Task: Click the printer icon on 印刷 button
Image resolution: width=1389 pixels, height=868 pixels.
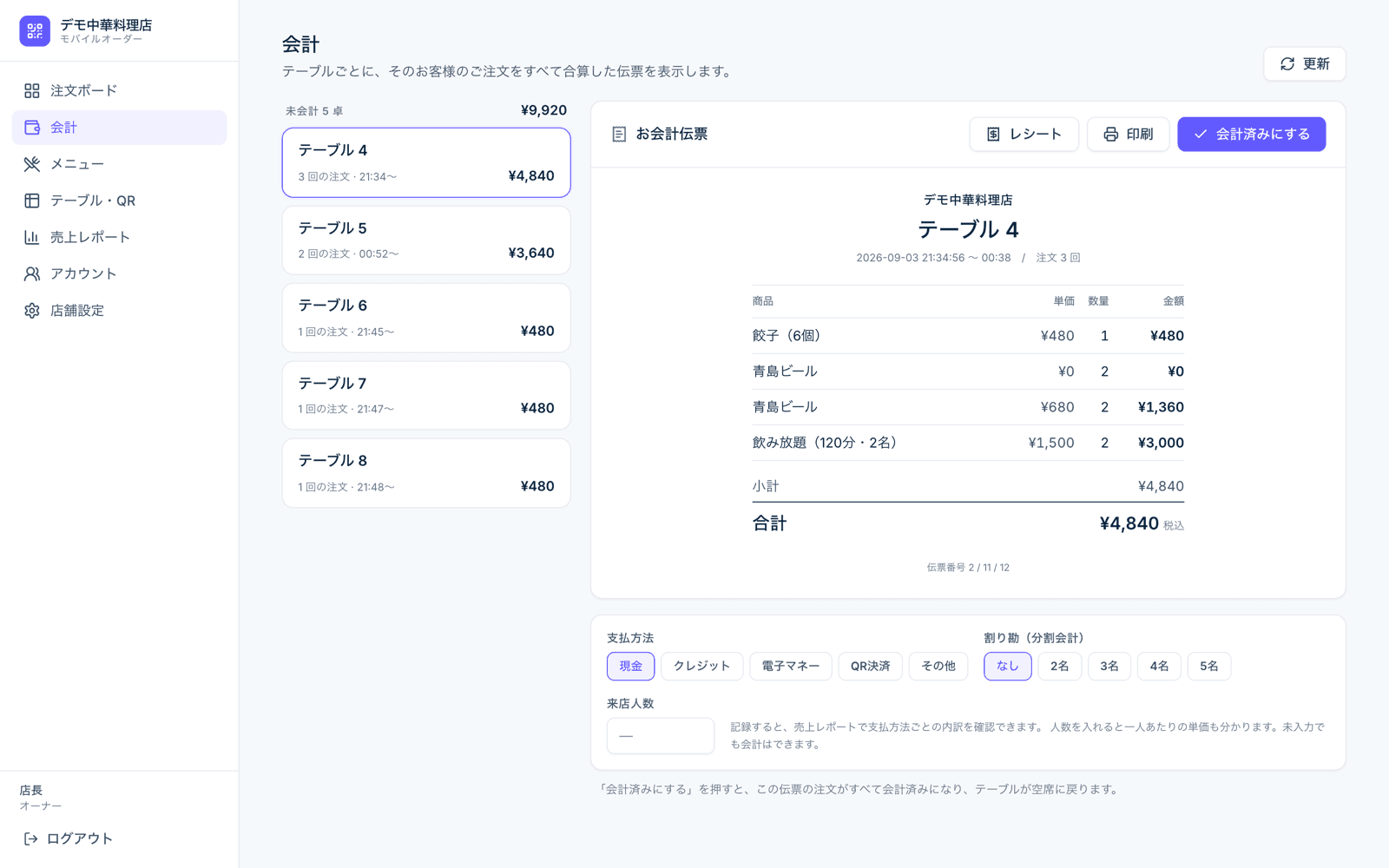Action: [x=1110, y=135]
